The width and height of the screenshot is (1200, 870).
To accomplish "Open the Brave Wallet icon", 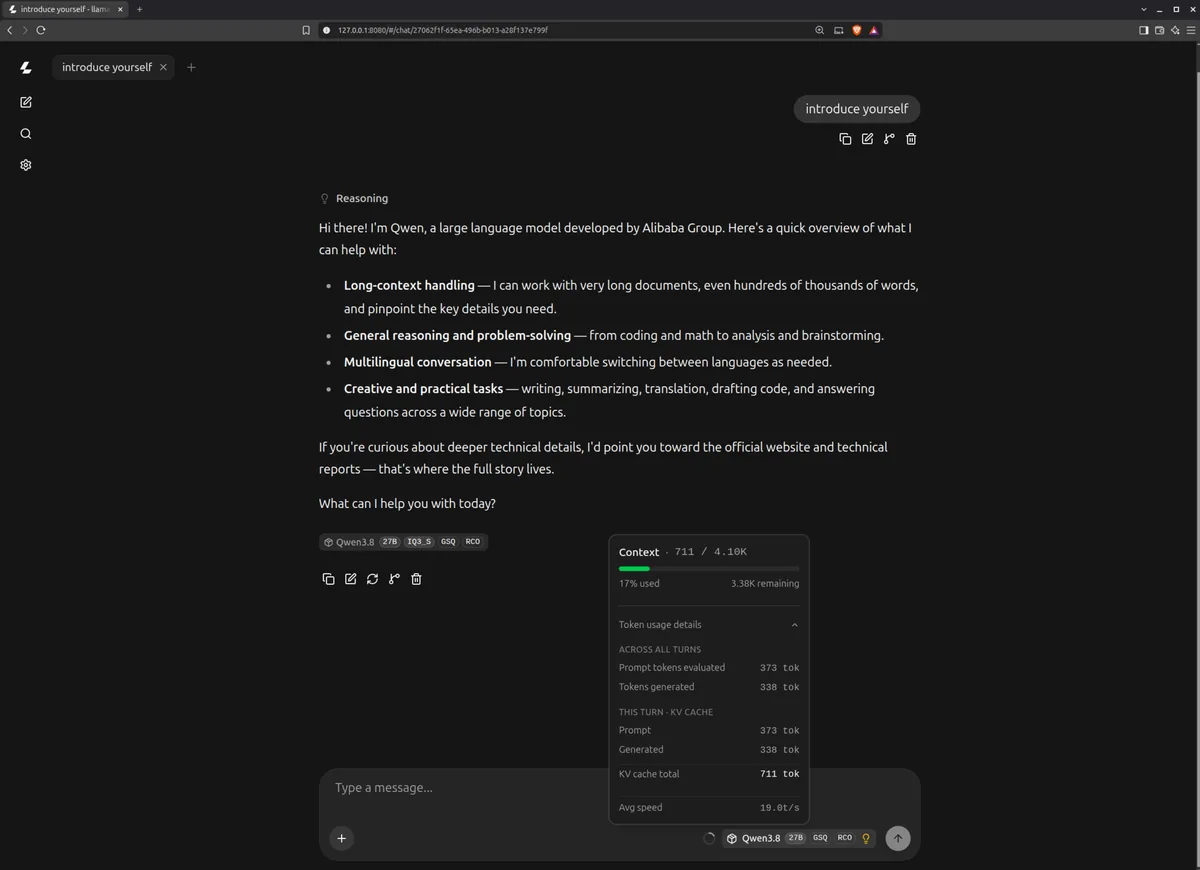I will [x=1160, y=30].
